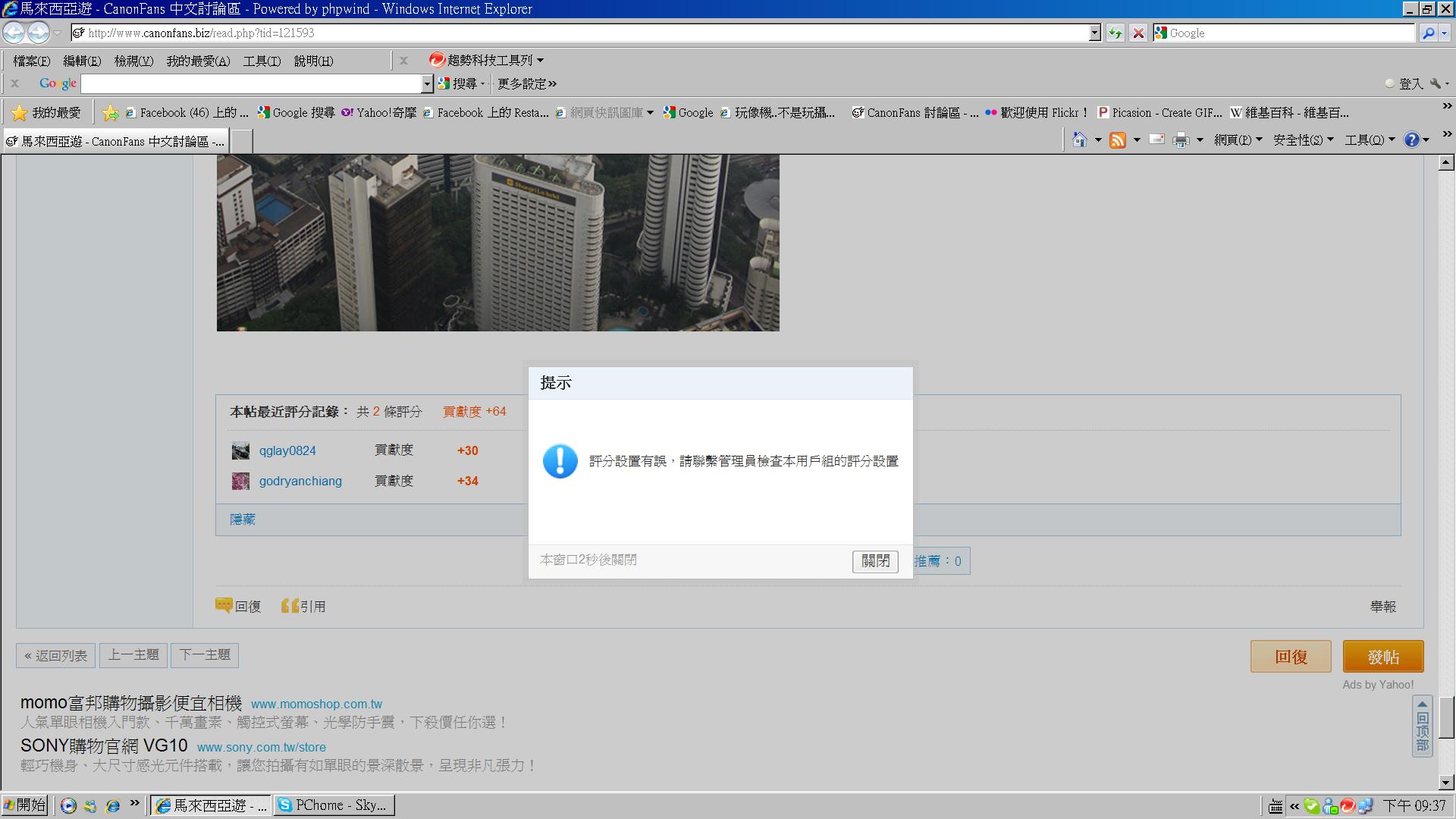Click the Add to Favorites star icon
1456x819 pixels.
coord(111,113)
